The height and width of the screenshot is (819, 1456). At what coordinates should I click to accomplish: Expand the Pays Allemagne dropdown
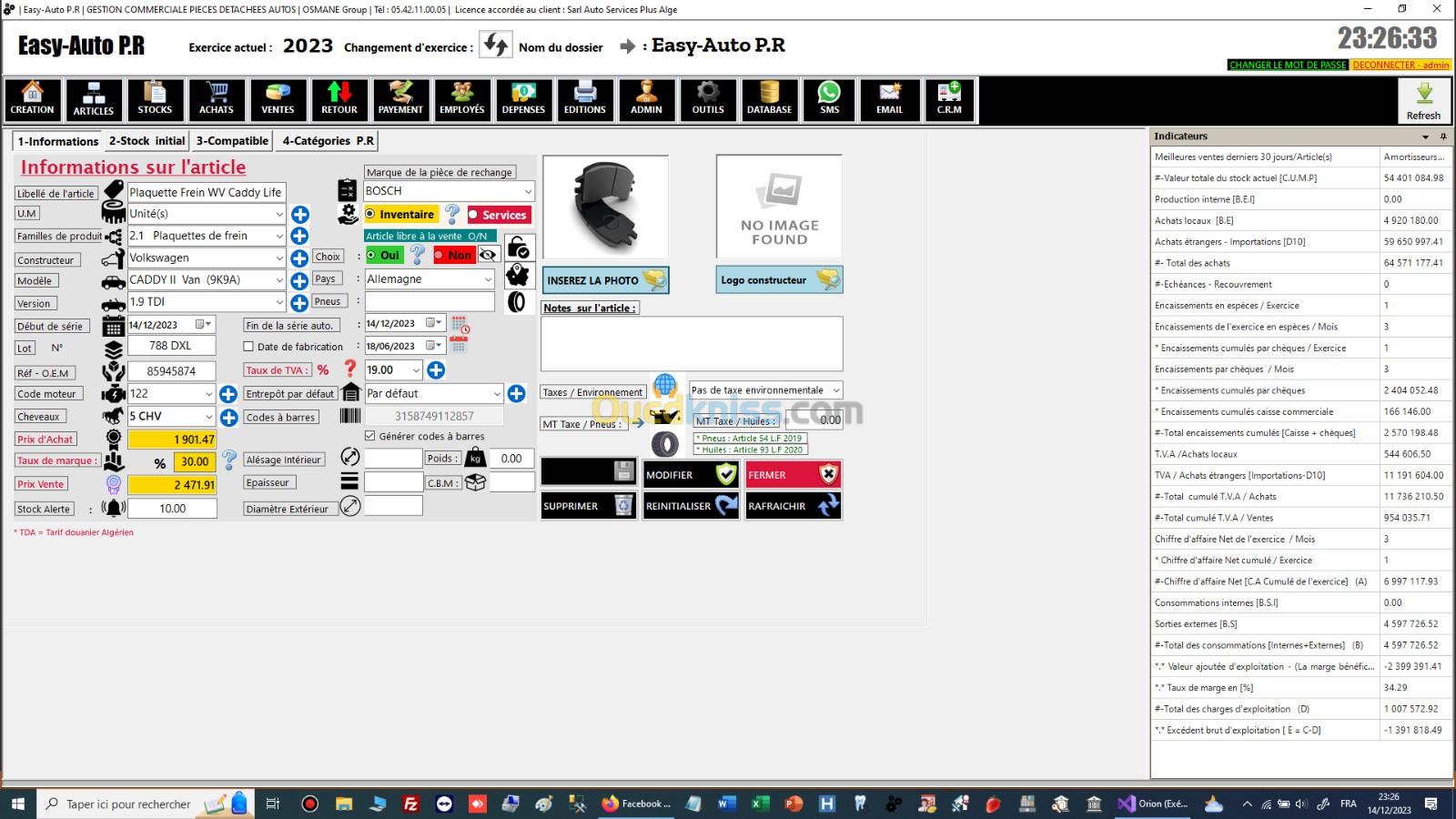(488, 280)
